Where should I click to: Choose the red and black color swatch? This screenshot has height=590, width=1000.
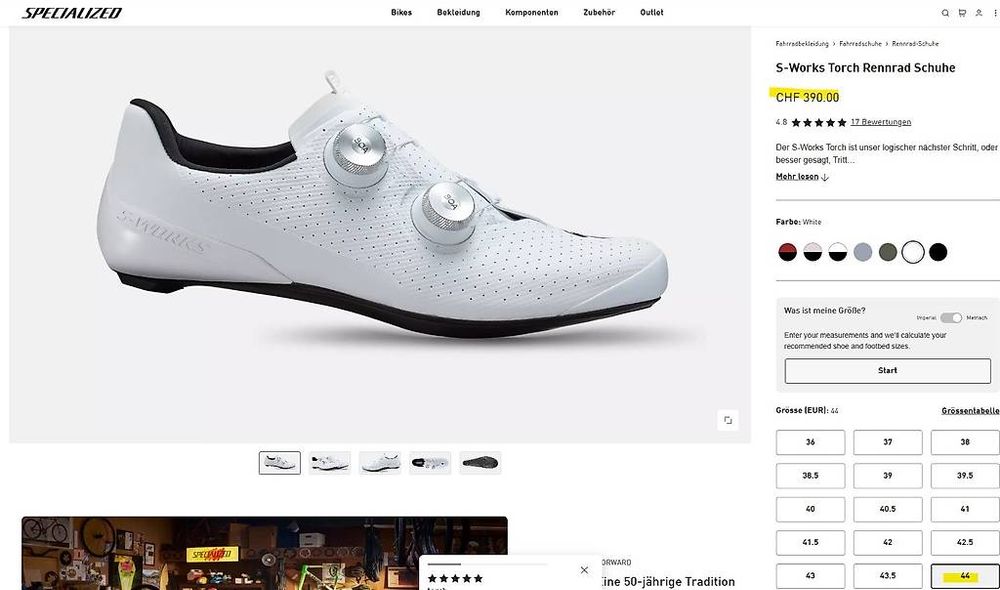click(x=788, y=252)
